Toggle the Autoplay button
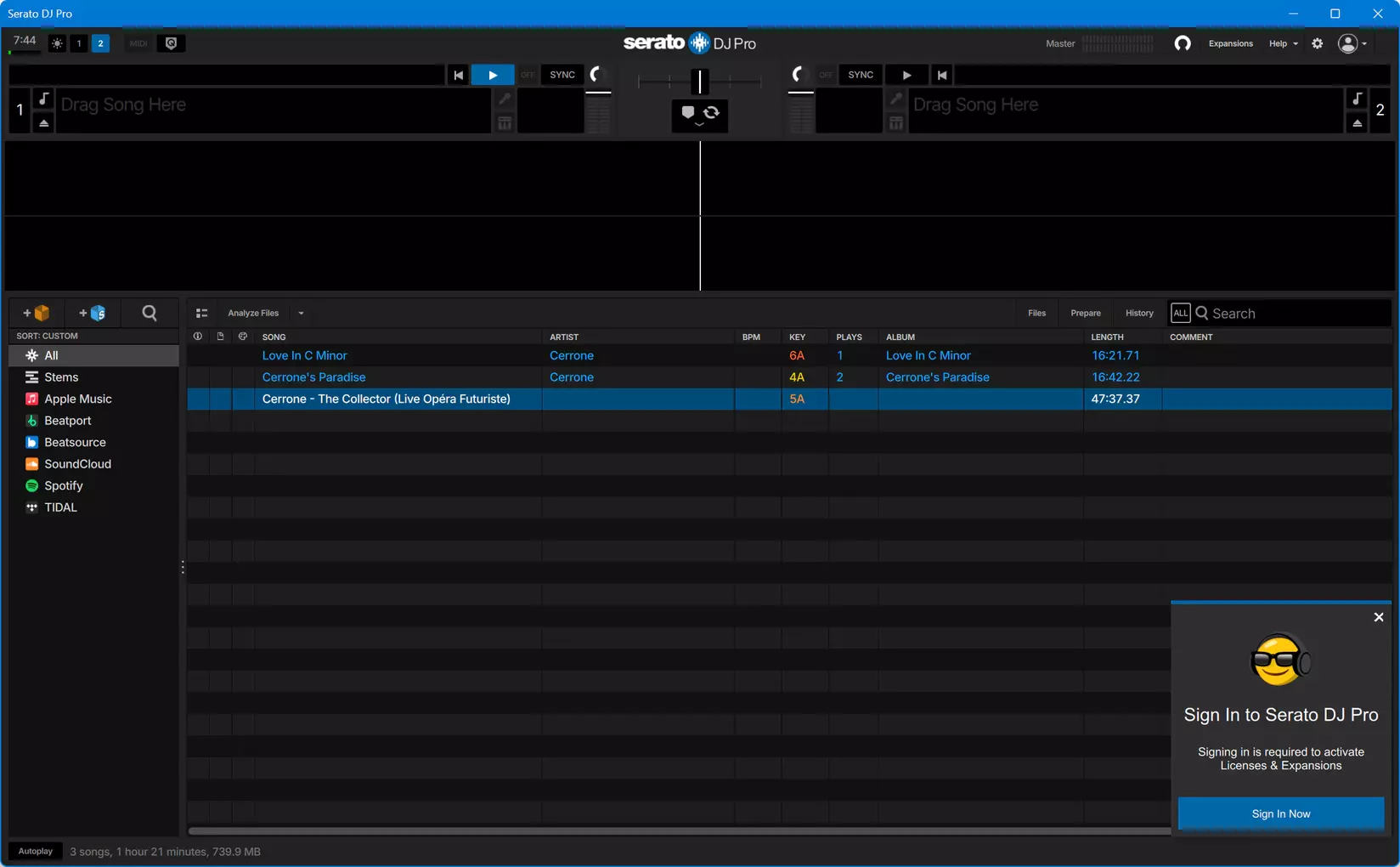The width and height of the screenshot is (1400, 867). click(36, 851)
